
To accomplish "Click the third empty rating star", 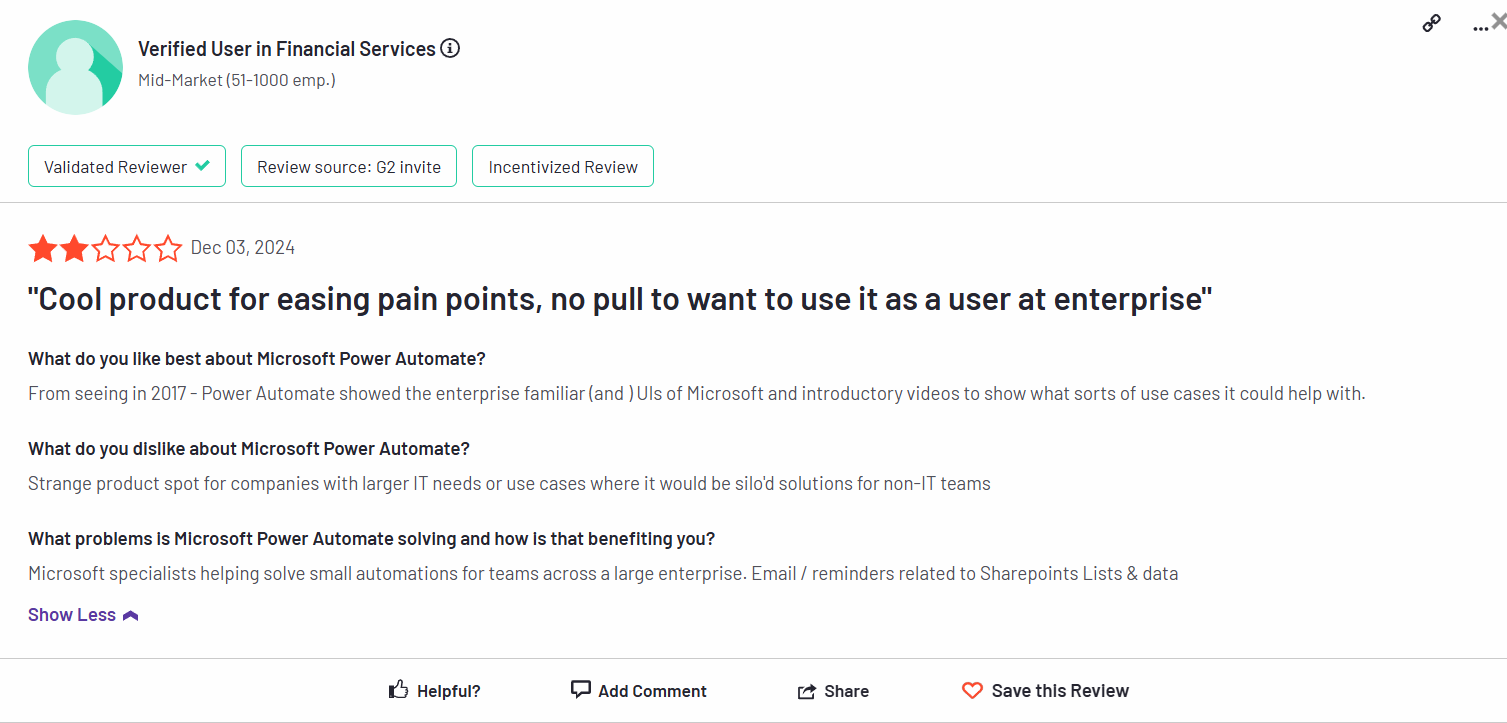I will click(105, 248).
